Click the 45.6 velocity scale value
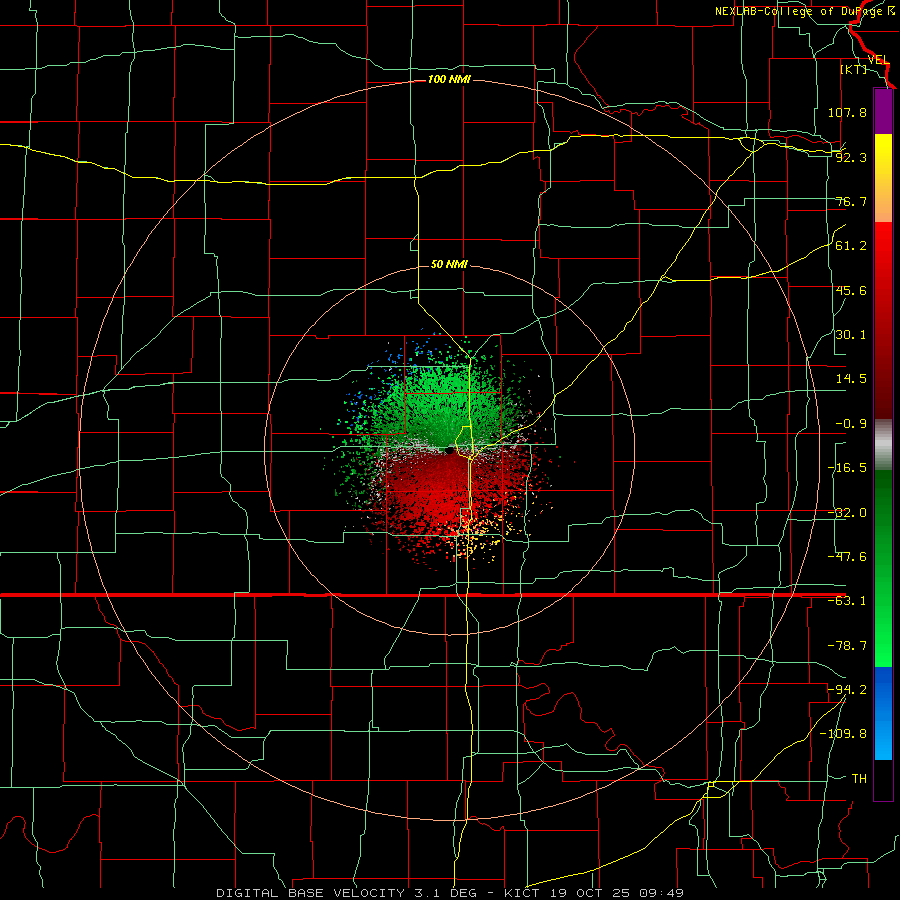 pos(851,290)
